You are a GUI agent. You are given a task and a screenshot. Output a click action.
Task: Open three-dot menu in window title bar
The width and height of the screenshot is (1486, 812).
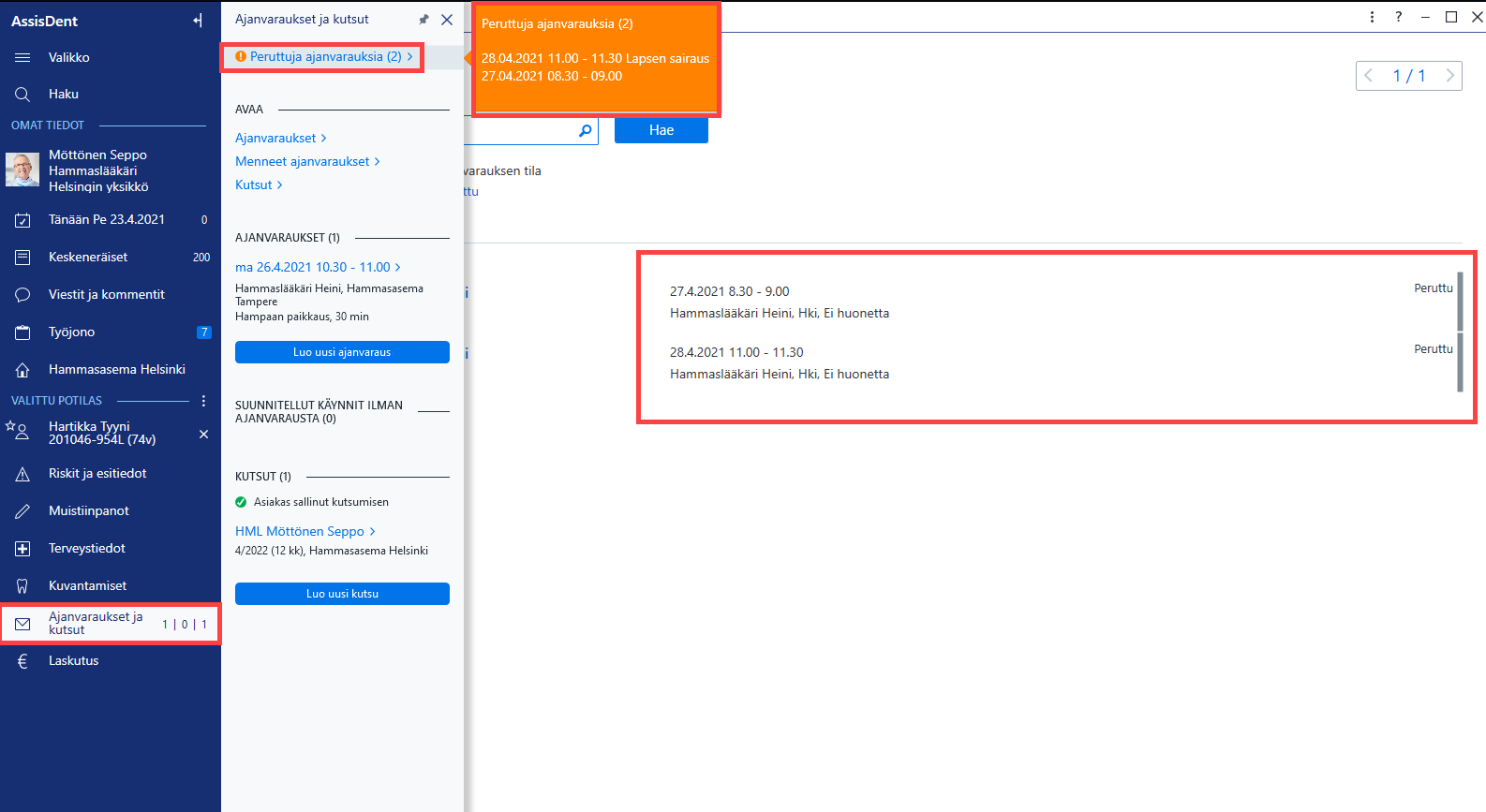[x=1372, y=17]
